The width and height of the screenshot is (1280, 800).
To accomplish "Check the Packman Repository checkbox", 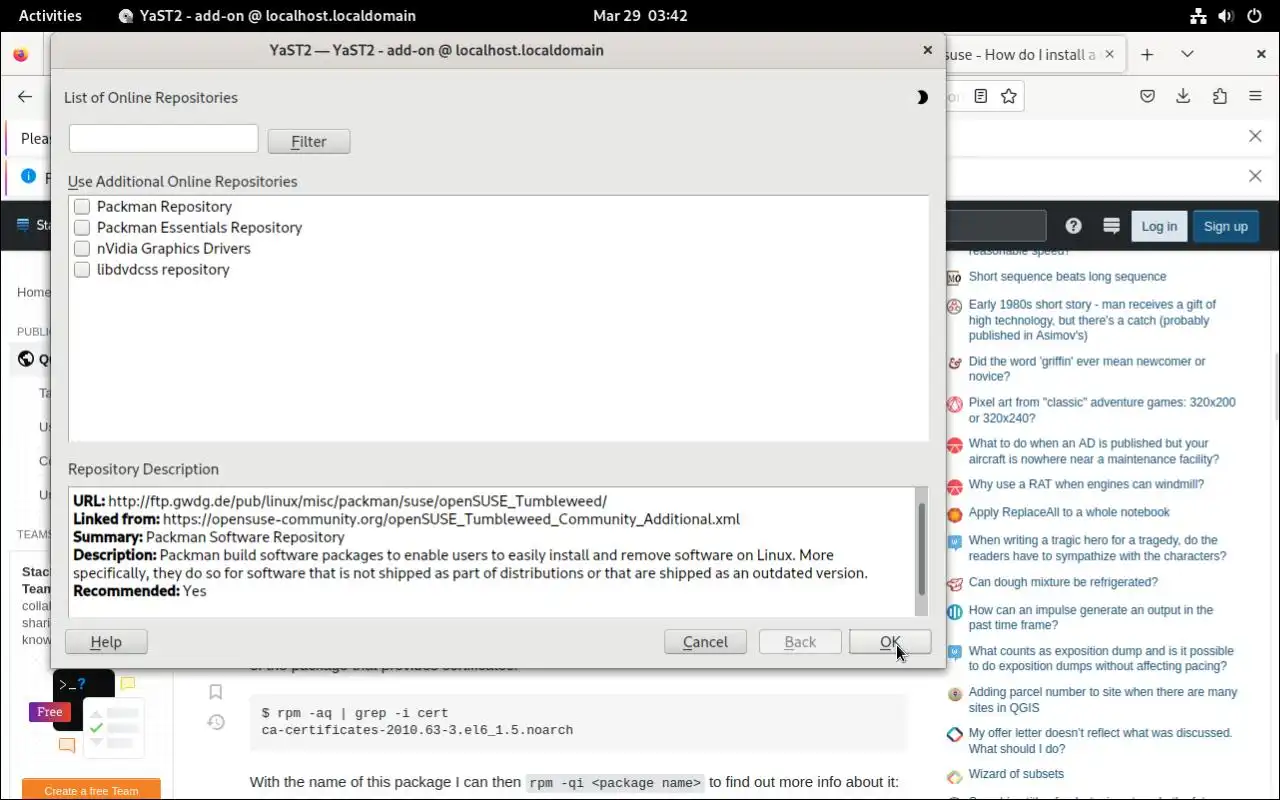I will pyautogui.click(x=82, y=206).
